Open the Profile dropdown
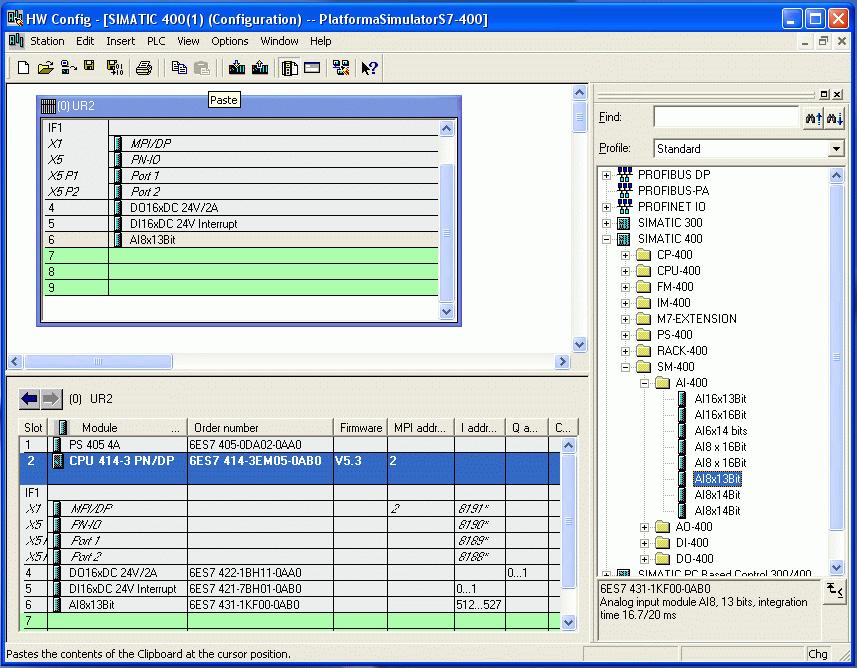This screenshot has width=857, height=668. [836, 149]
